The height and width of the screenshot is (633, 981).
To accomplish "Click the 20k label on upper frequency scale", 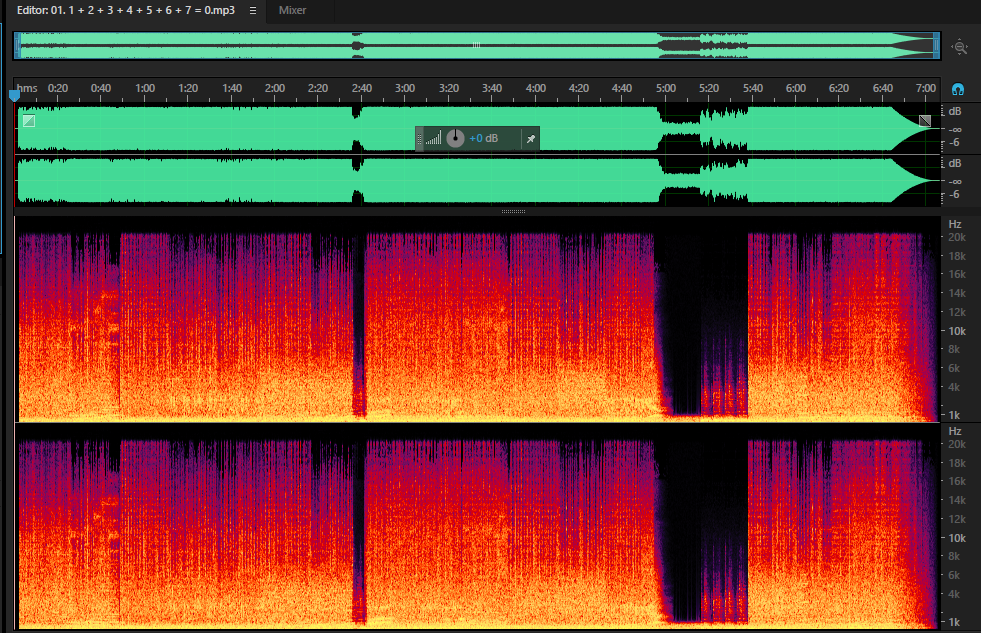I will point(957,237).
